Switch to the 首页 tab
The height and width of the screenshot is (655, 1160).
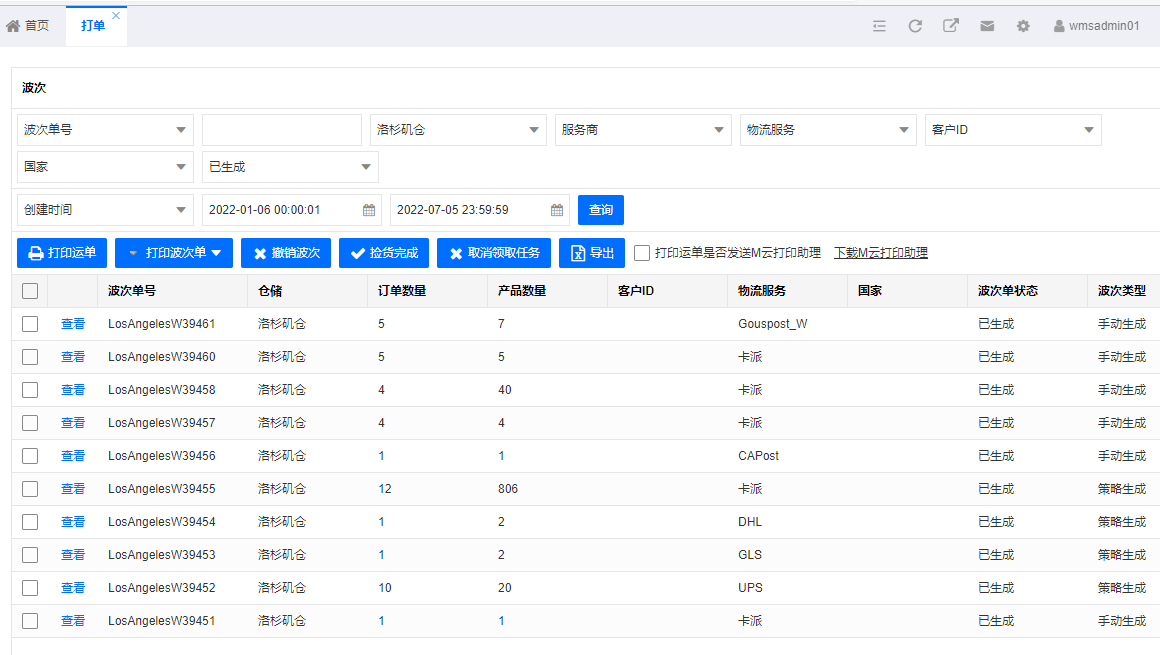tap(28, 26)
